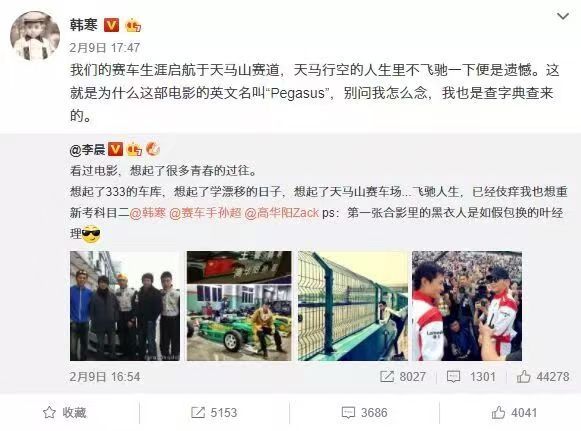View the crowd photo with racing suits
Image resolution: width=581 pixels, height=431 pixels.
(467, 306)
